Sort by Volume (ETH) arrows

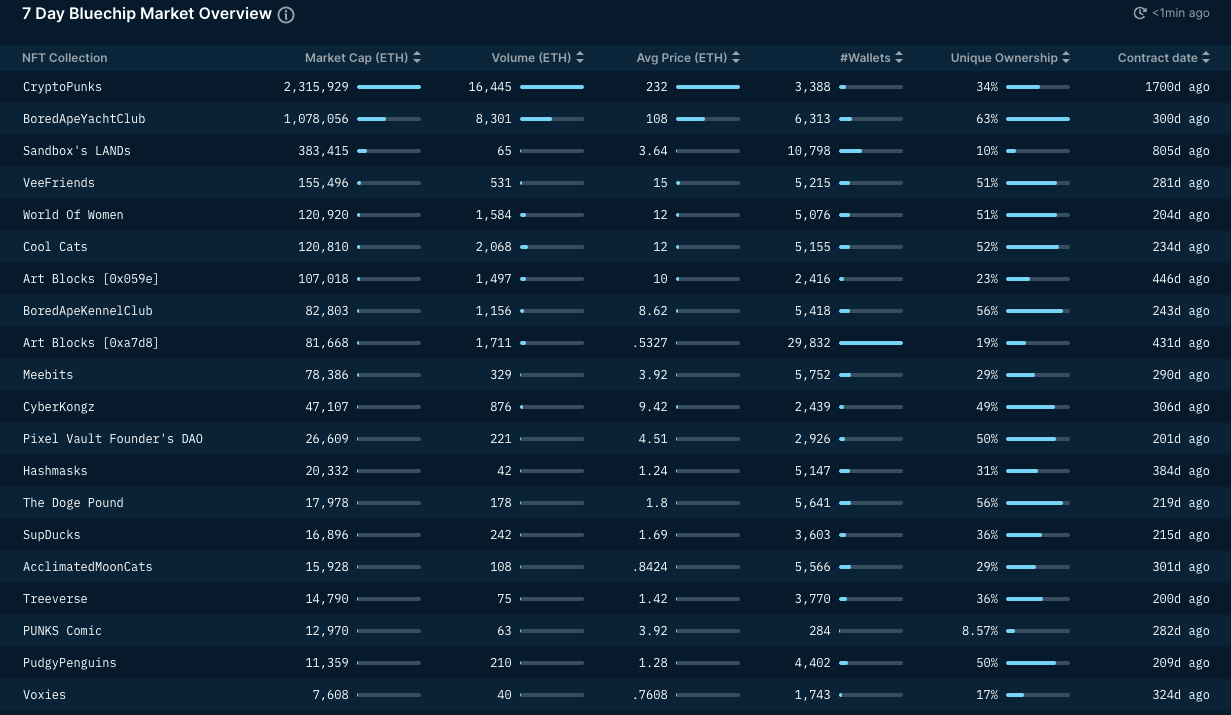580,58
